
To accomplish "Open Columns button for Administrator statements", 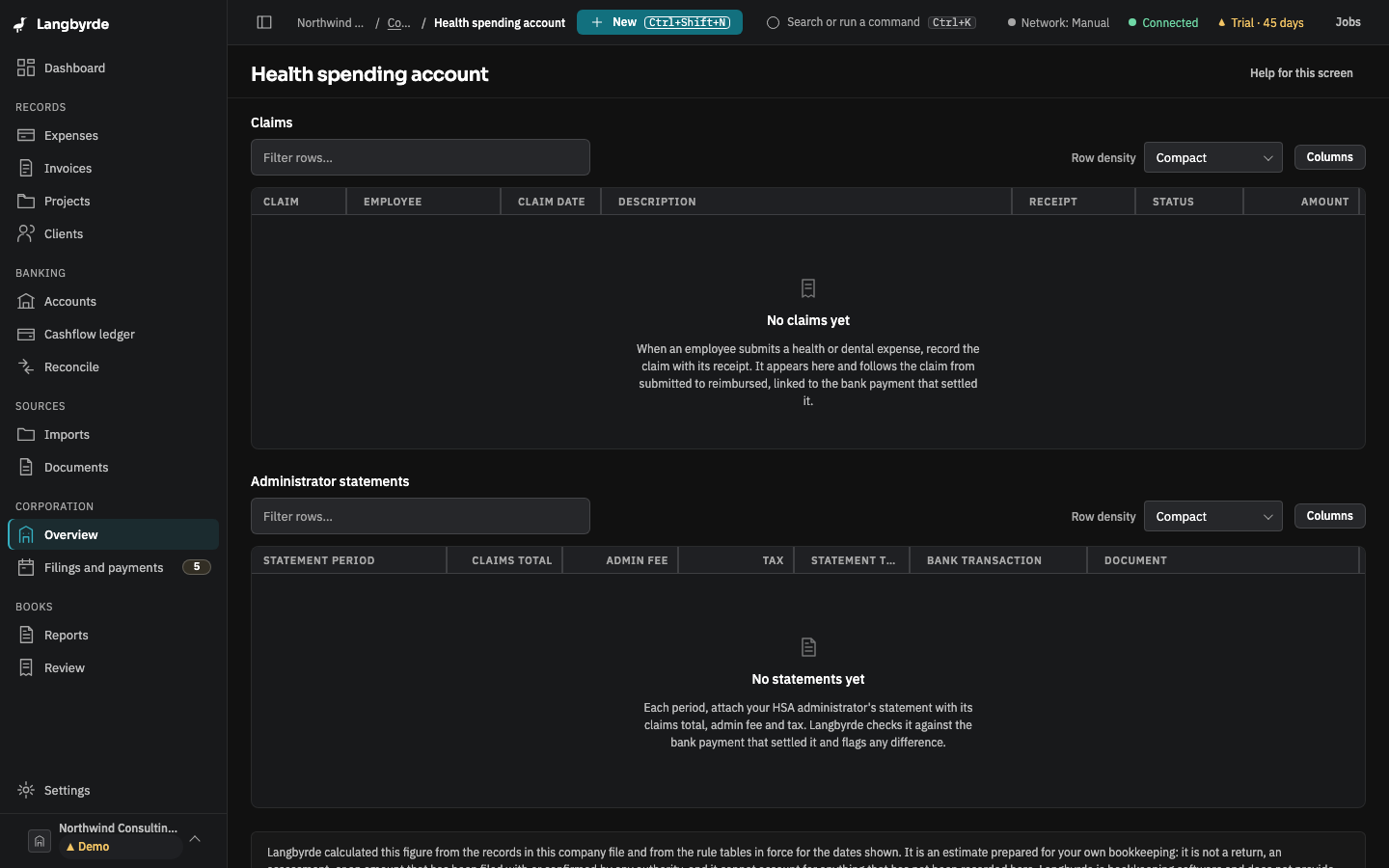I will click(1329, 516).
